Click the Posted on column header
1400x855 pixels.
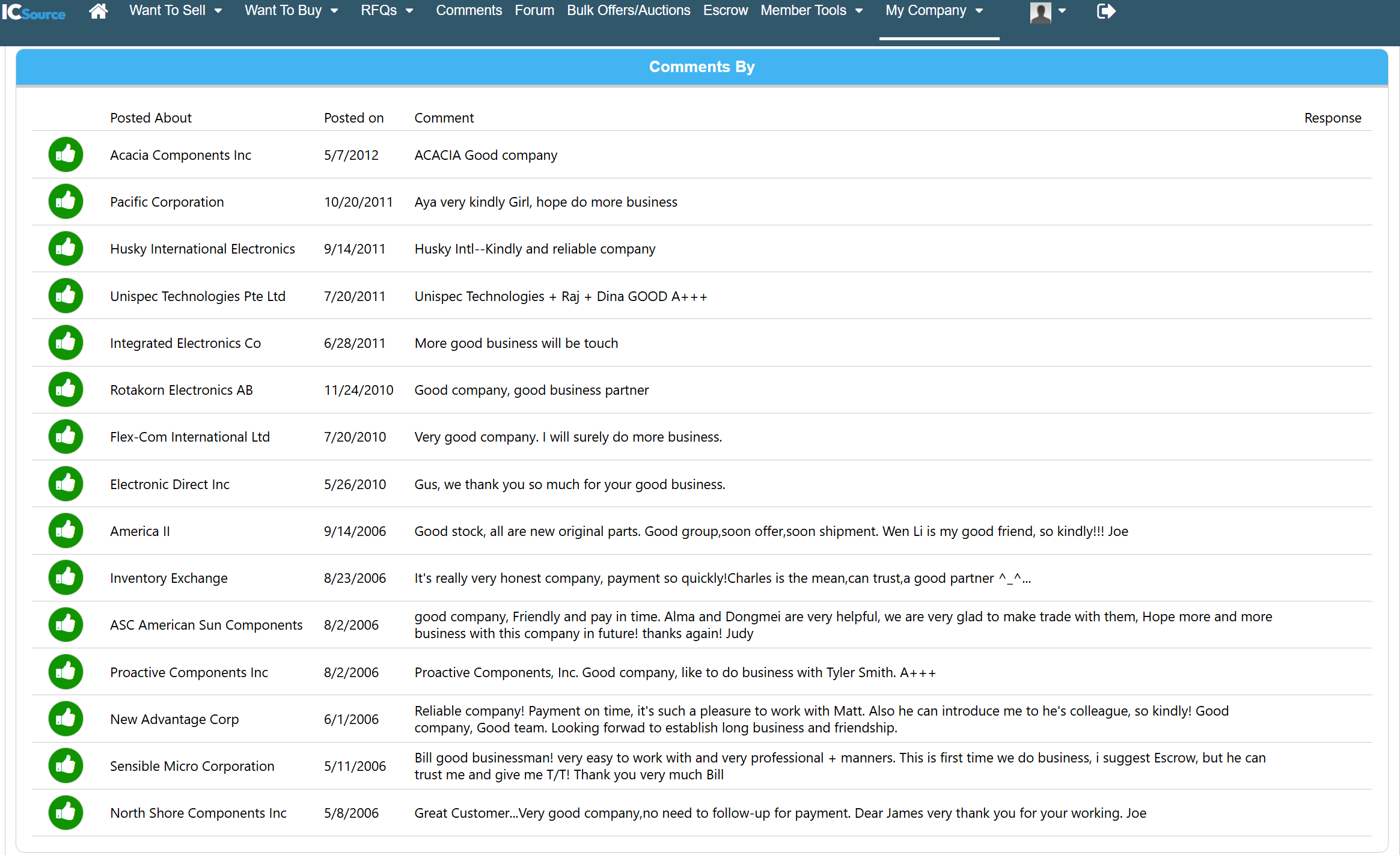point(353,118)
